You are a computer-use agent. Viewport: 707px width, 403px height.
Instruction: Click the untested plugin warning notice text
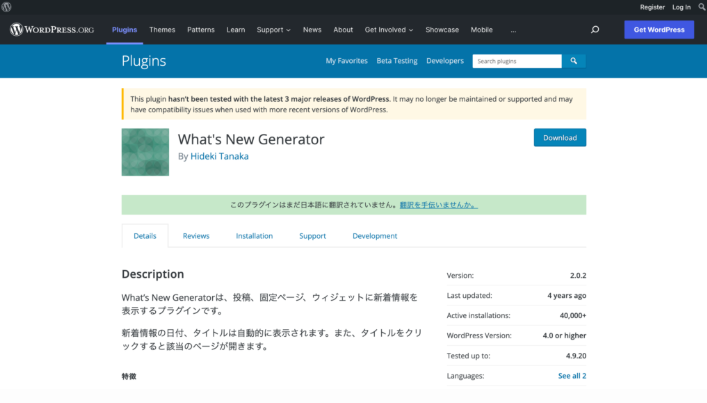point(352,104)
